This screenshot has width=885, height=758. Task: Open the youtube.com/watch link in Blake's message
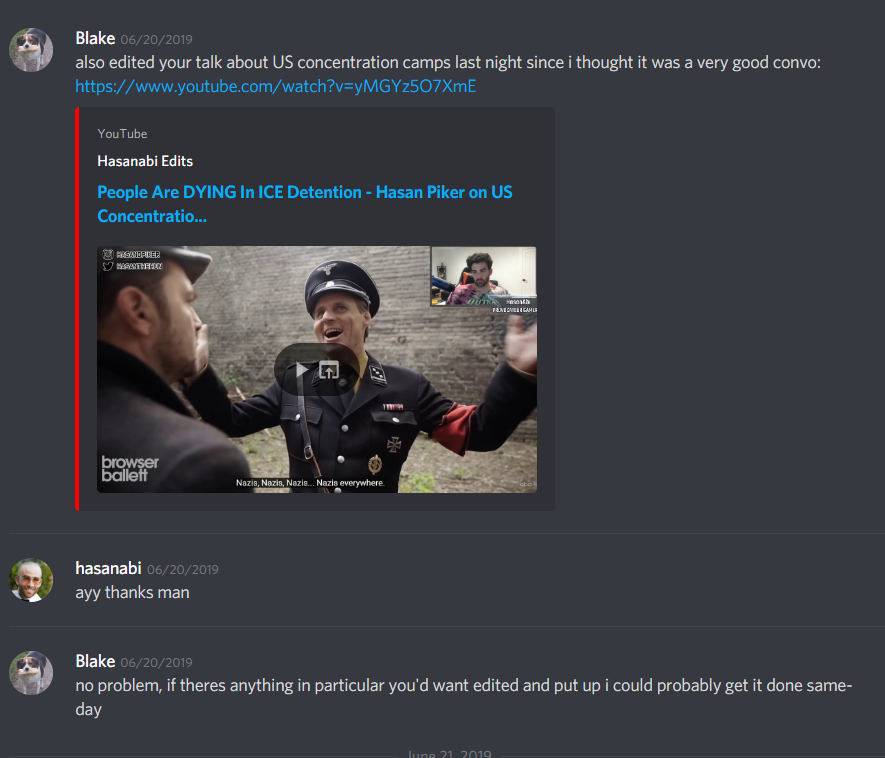point(275,86)
